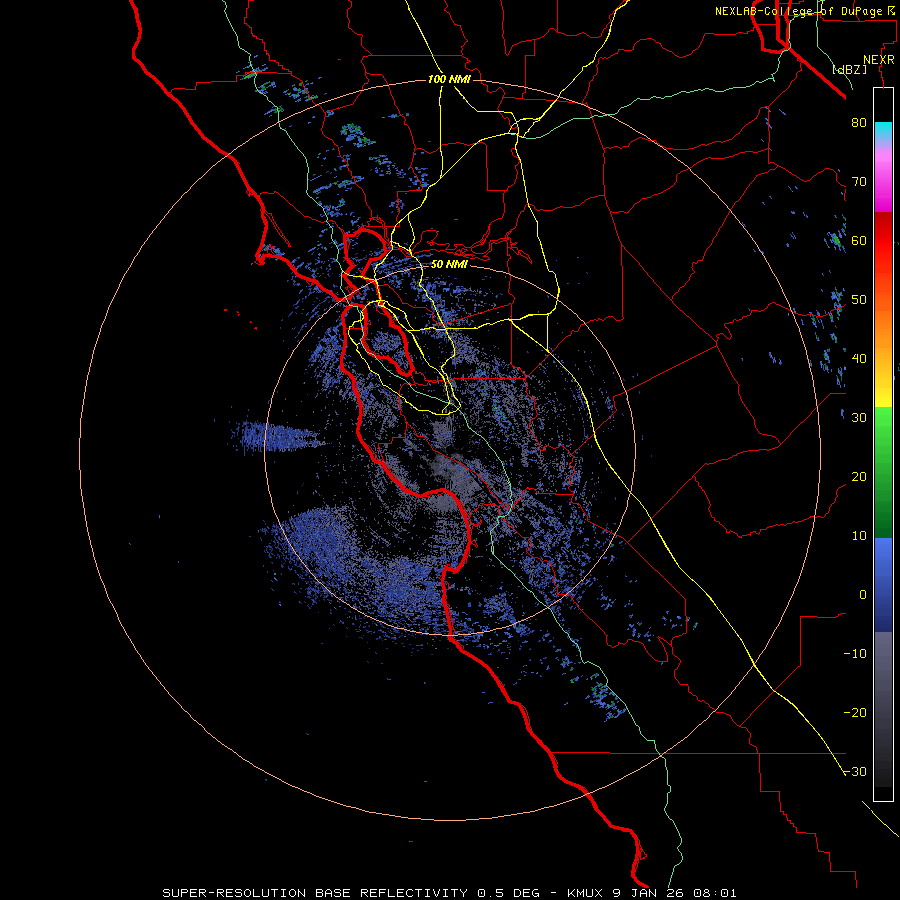Screen dimensions: 900x900
Task: Click the KMUX station identifier in the caption
Action: pos(586,893)
